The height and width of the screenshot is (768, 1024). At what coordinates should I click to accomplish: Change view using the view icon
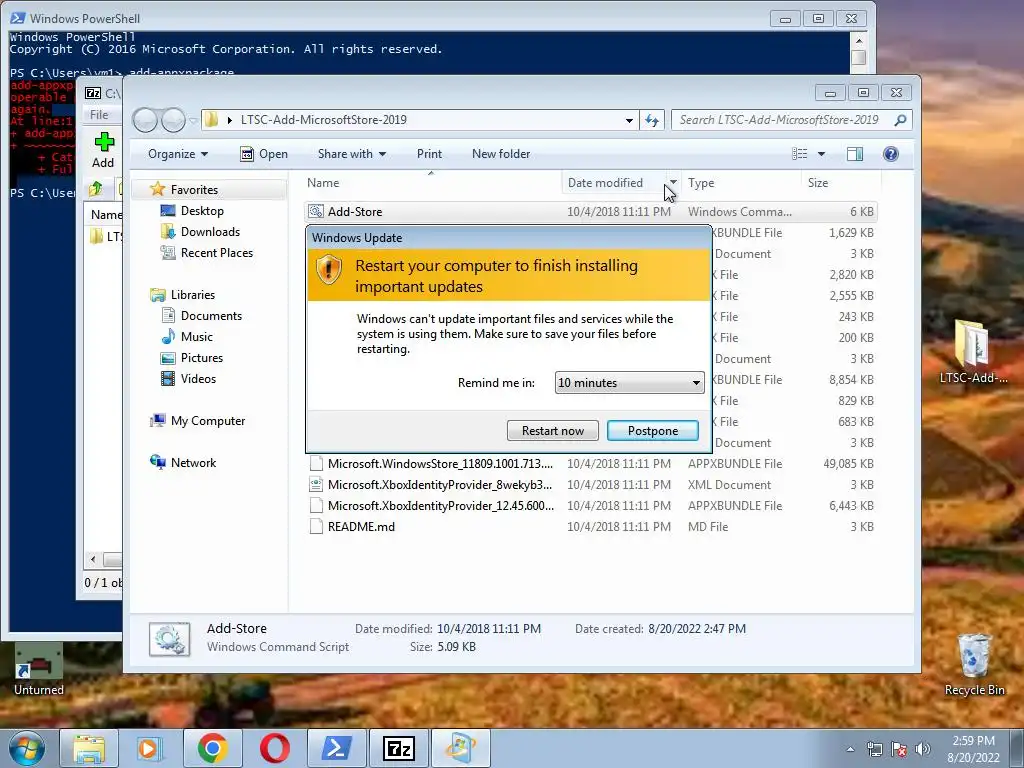[800, 154]
